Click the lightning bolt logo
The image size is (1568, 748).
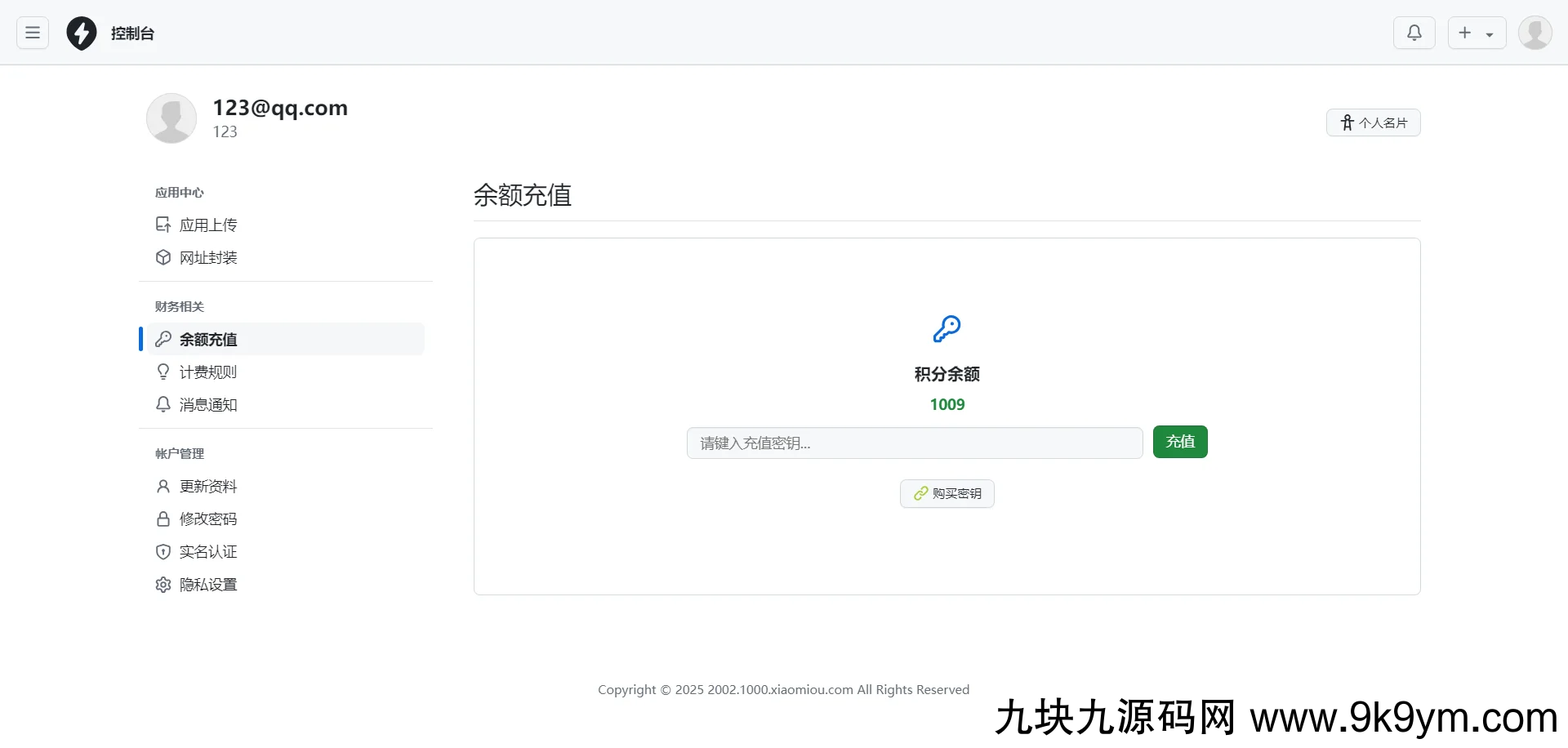[x=82, y=33]
